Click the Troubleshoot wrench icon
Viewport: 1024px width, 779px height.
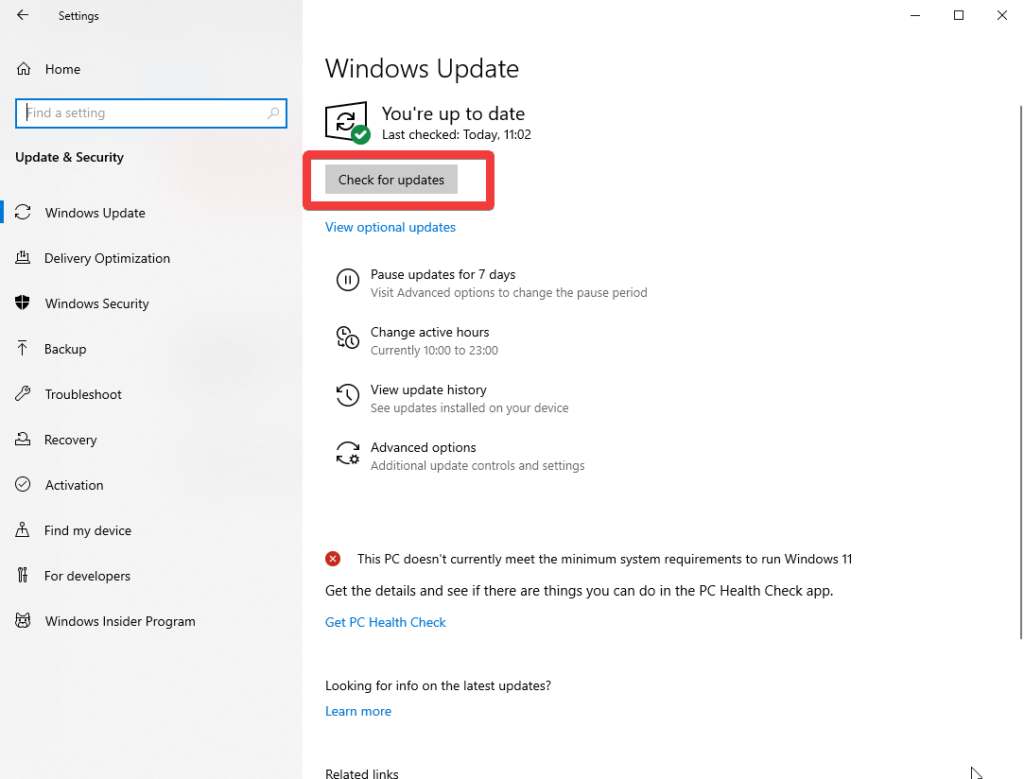pyautogui.click(x=23, y=393)
